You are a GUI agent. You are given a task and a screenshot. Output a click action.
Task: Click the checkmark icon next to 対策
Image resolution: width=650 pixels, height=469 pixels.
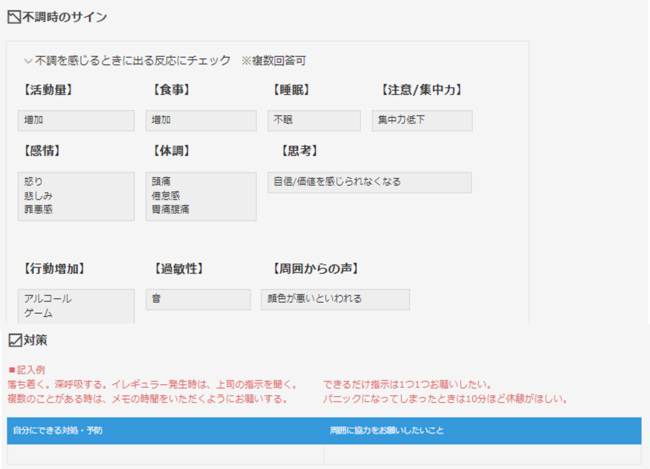point(14,341)
